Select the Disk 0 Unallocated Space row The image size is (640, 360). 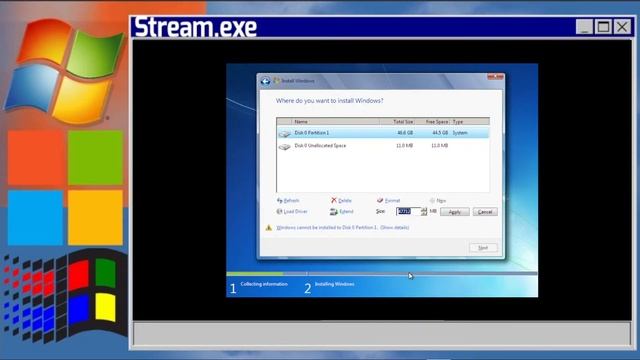coord(383,146)
